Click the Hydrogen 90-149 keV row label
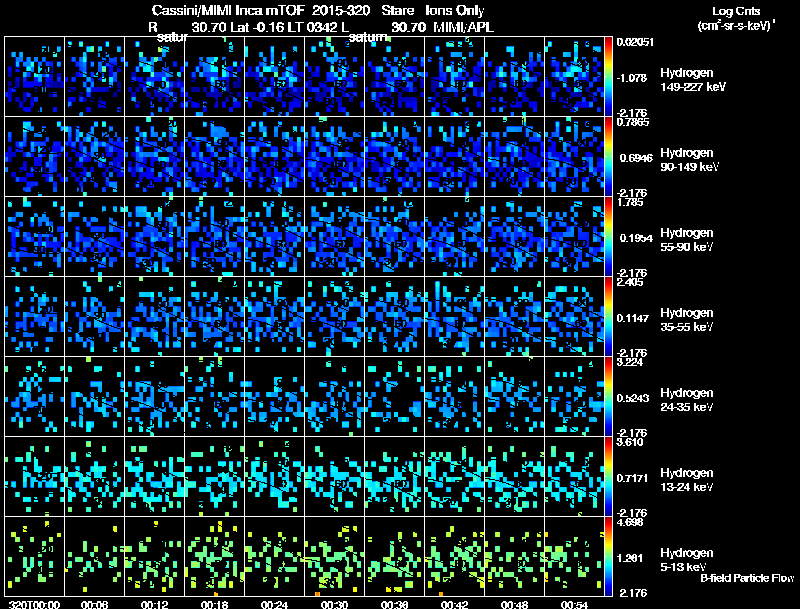Image resolution: width=800 pixels, height=609 pixels. point(689,160)
